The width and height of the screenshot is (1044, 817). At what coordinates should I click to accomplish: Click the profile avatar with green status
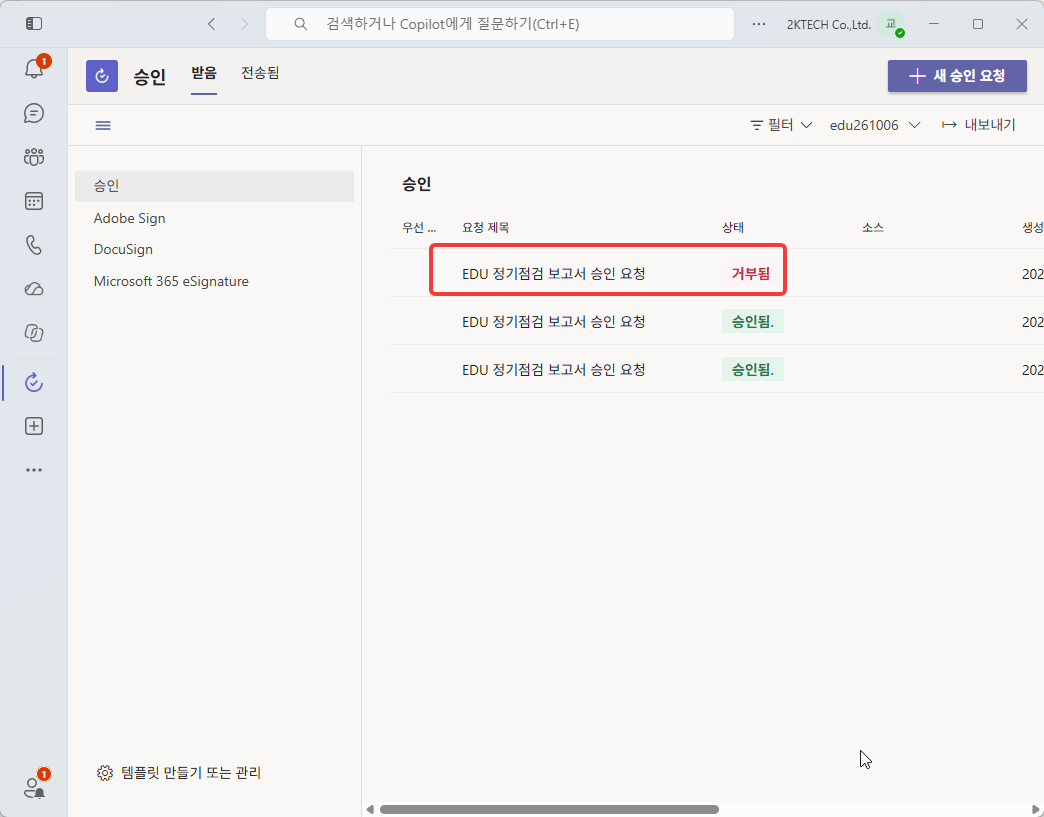(891, 24)
